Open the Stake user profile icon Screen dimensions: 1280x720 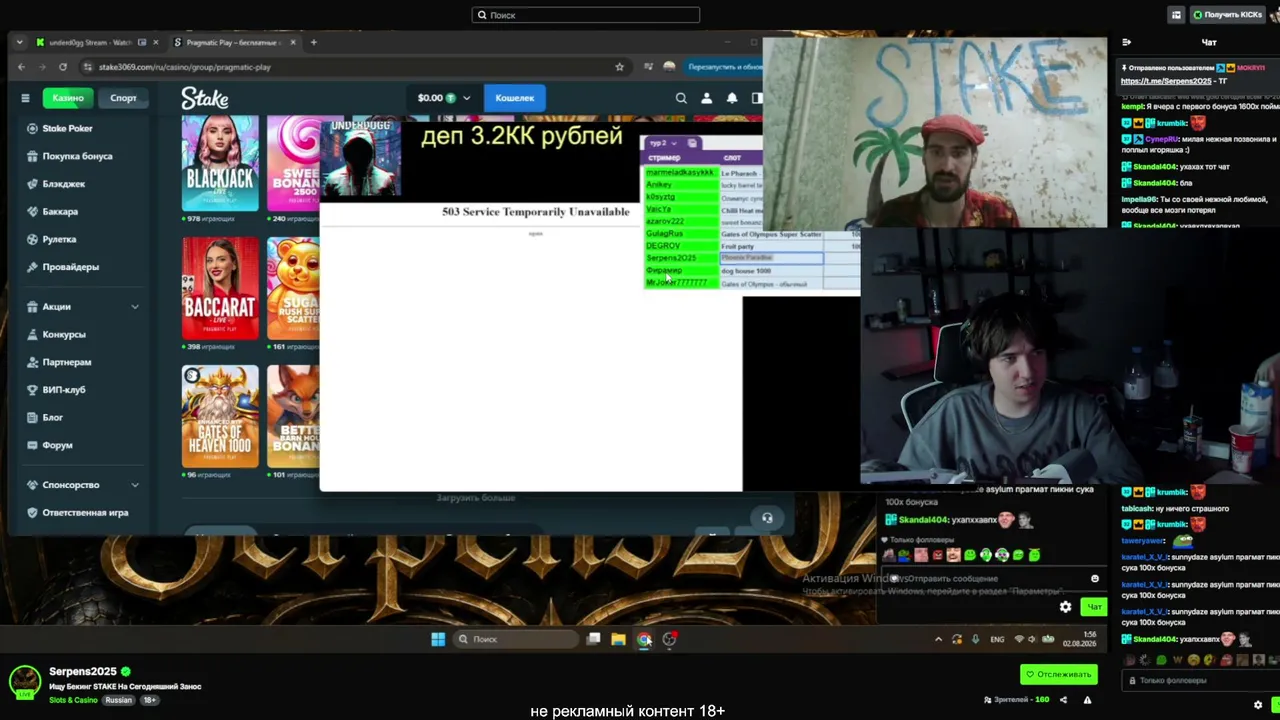(x=706, y=98)
